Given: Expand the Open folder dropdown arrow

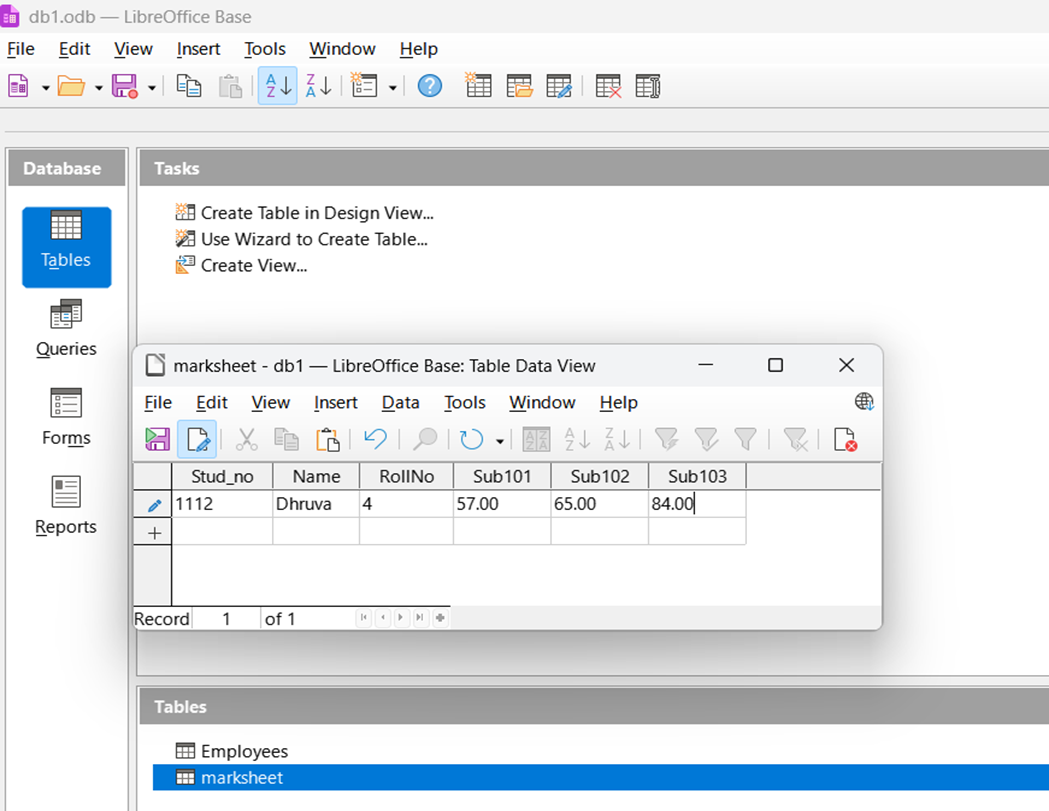Looking at the screenshot, I should coord(98,88).
